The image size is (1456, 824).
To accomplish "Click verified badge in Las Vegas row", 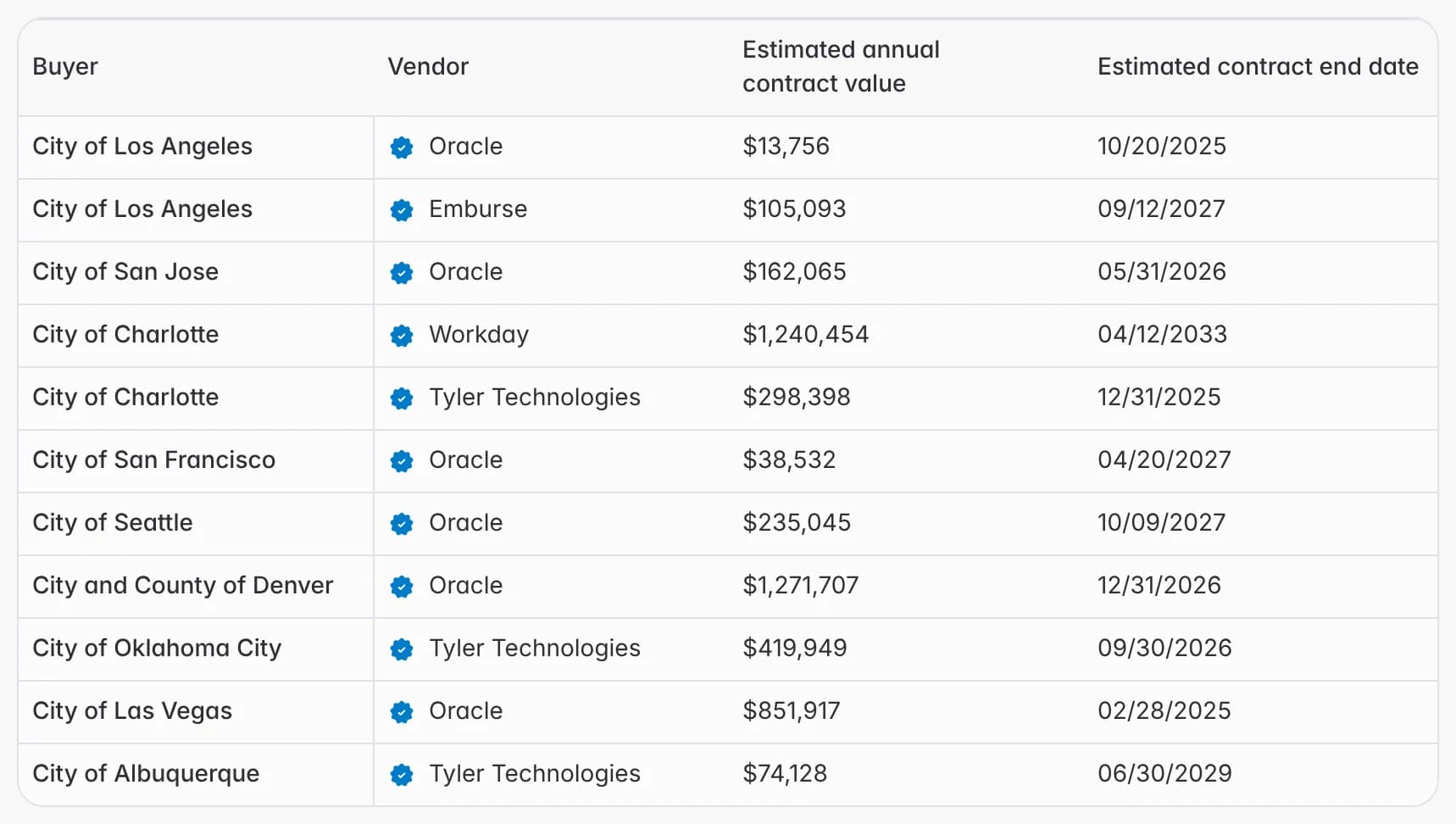I will click(402, 712).
